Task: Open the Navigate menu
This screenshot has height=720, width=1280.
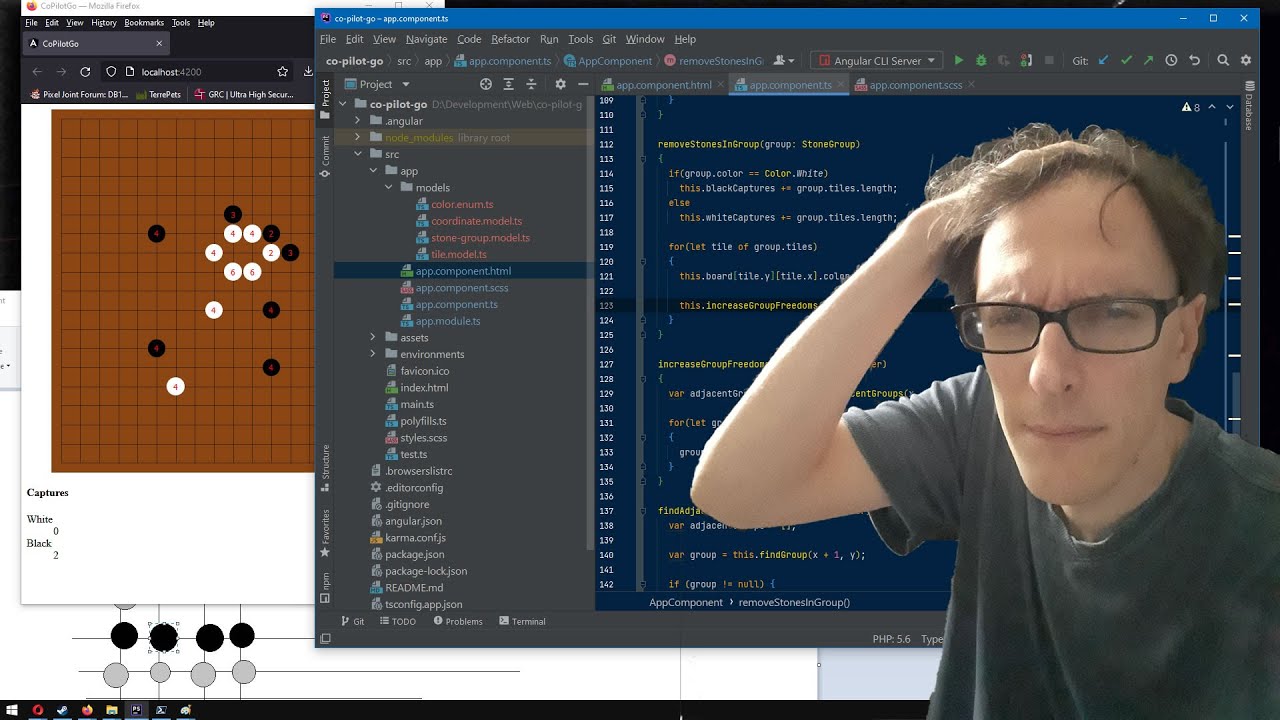Action: click(x=426, y=39)
